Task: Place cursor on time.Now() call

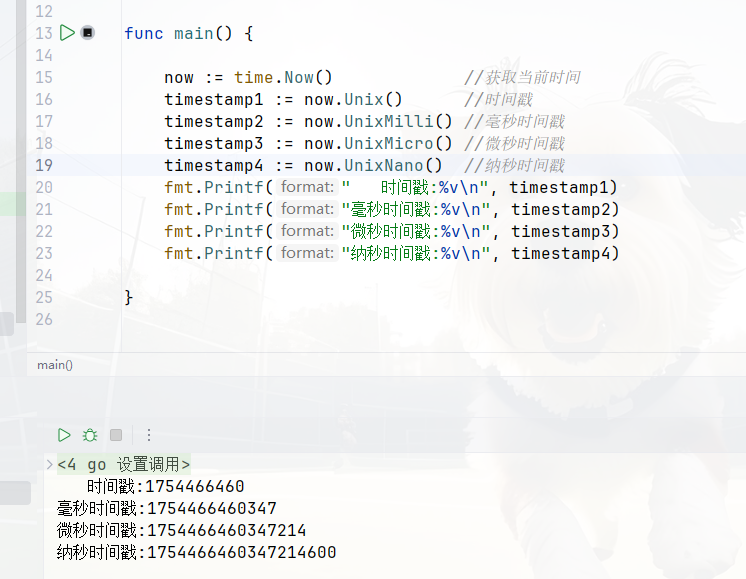Action: click(283, 77)
